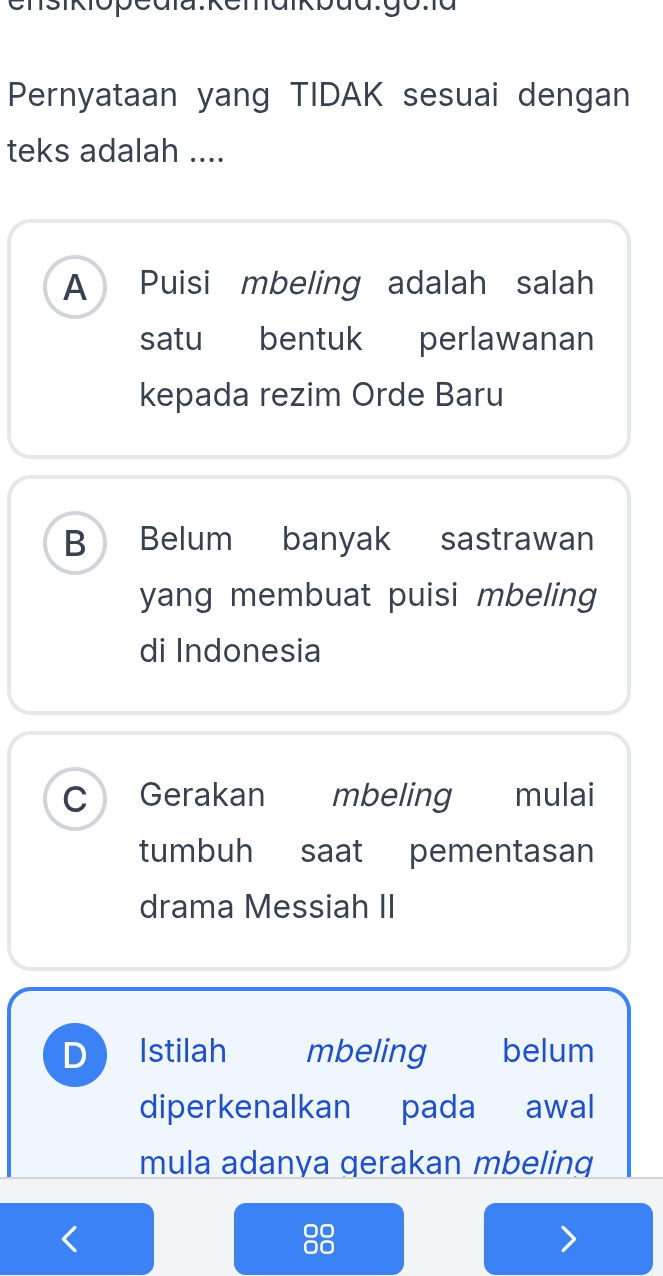Open the question navigator grid icon
663x1276 pixels.
(x=319, y=1238)
